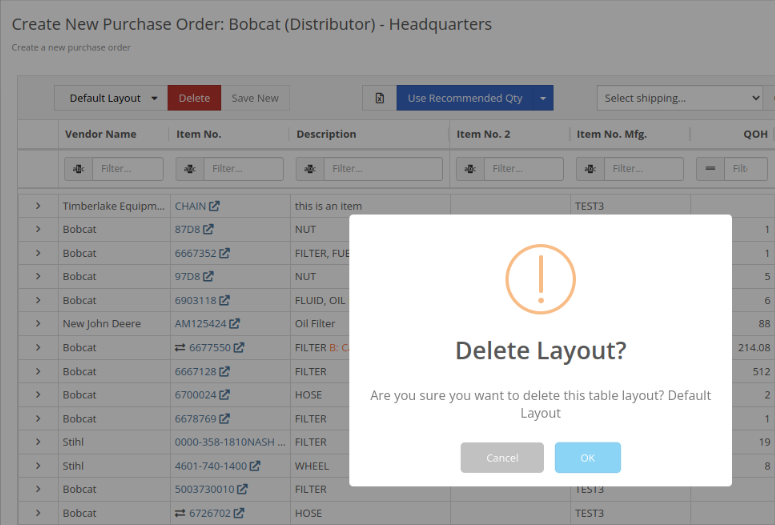The height and width of the screenshot is (525, 775).
Task: Open external link icon next to 6677550
Action: click(239, 347)
